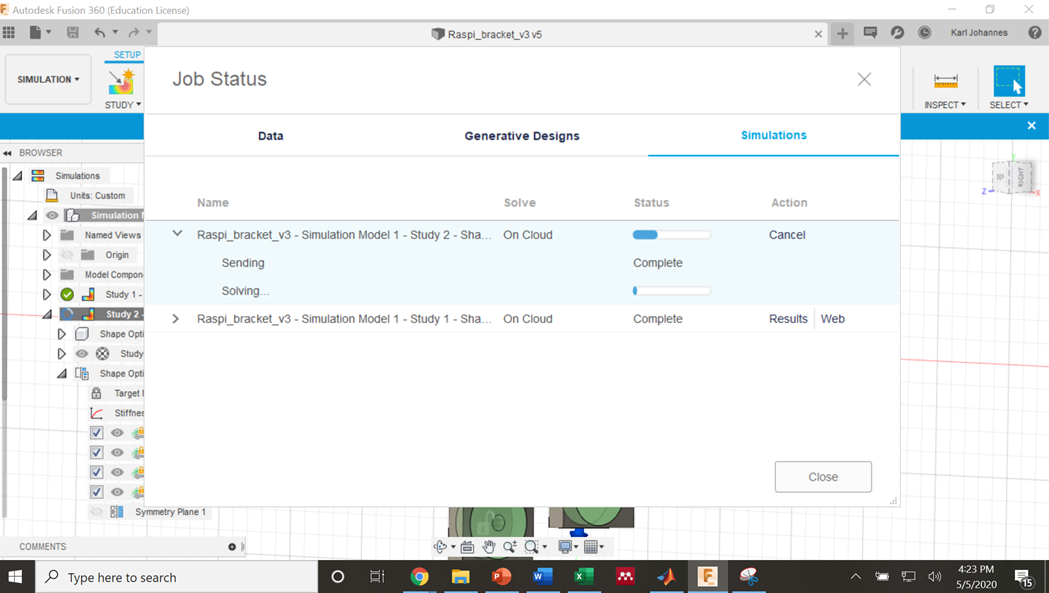Viewport: 1049px width, 593px height.
Task: Select the Pan hand tool
Action: [x=489, y=547]
